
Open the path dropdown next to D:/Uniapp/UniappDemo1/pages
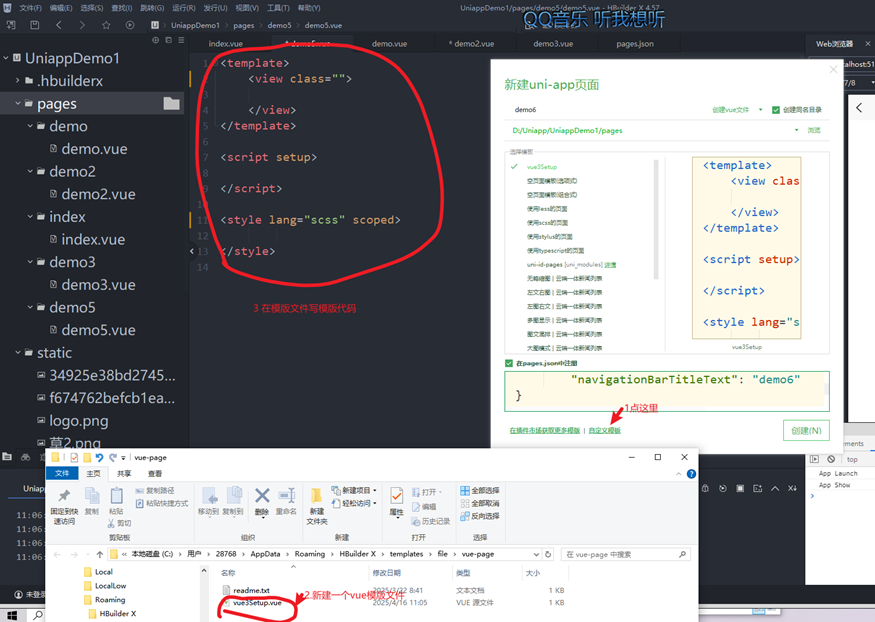(x=796, y=130)
